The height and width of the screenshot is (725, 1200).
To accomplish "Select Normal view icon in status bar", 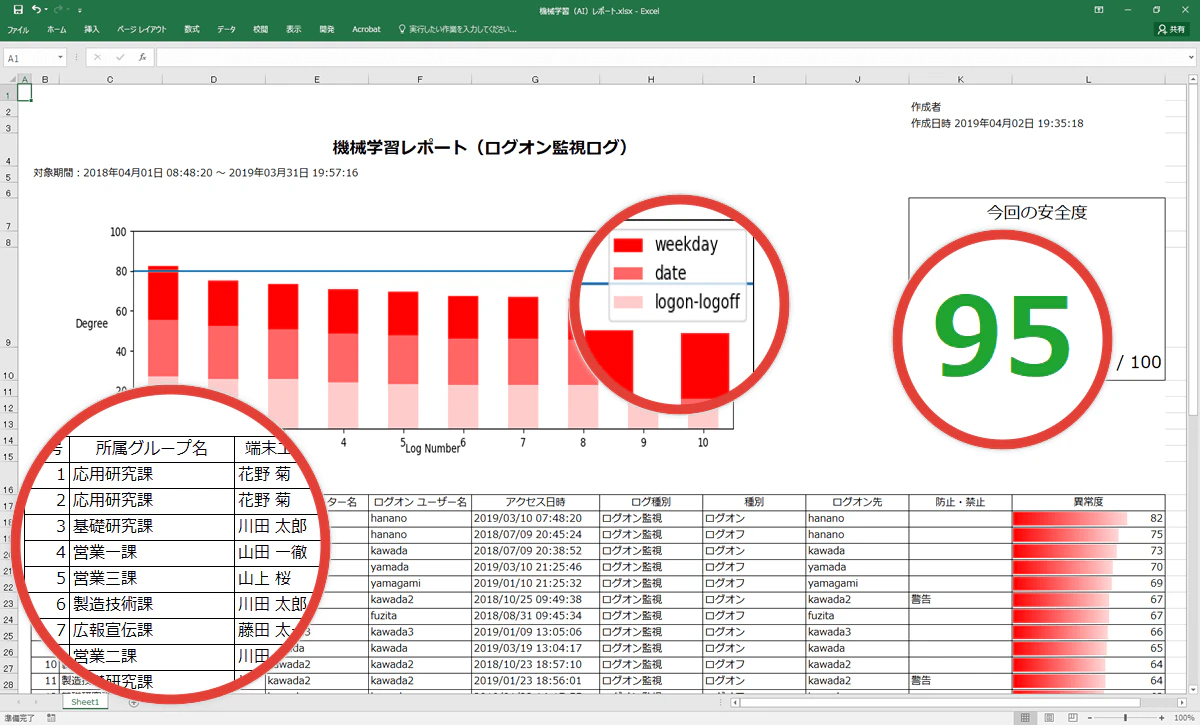I will click(1025, 717).
